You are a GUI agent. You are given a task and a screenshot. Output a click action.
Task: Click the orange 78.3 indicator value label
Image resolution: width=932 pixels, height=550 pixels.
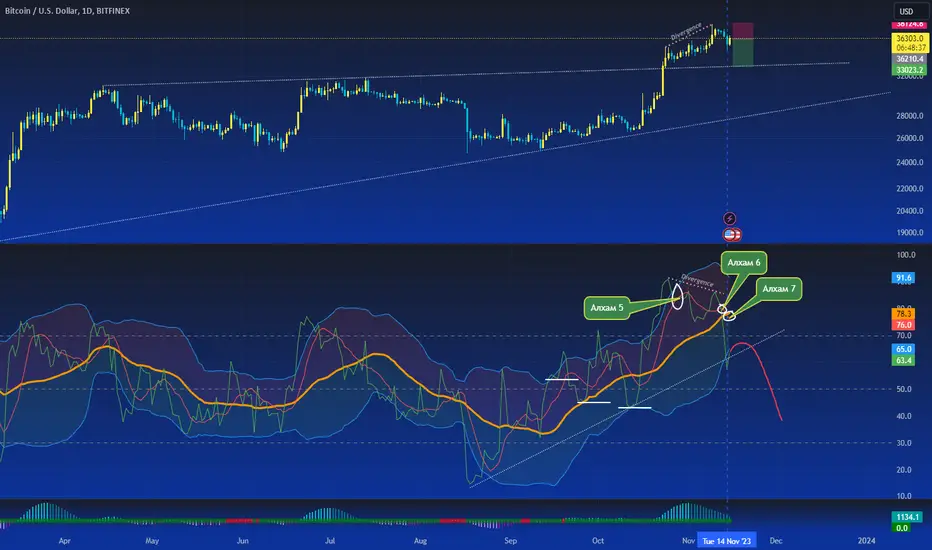(x=903, y=314)
